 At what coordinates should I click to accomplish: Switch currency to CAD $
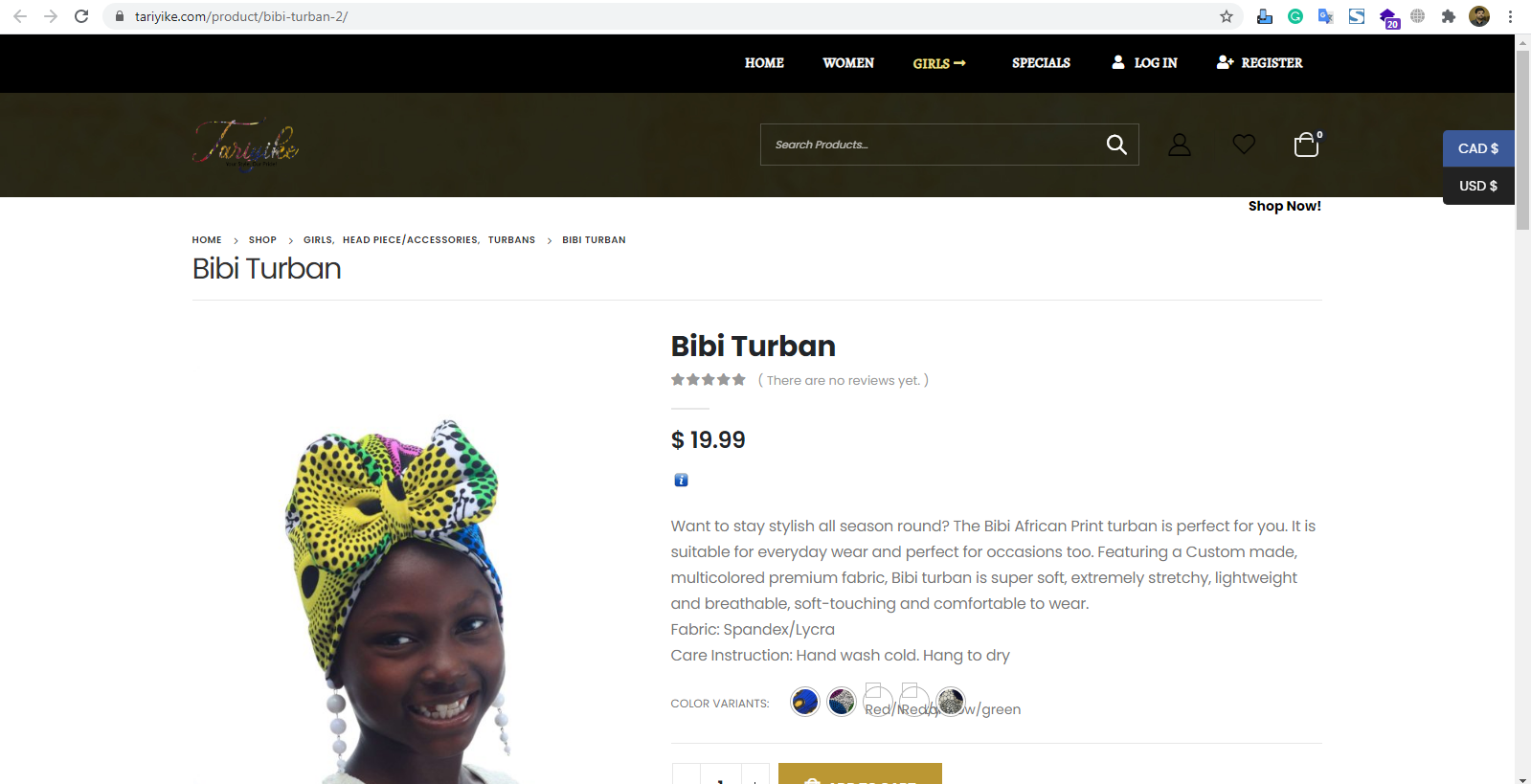click(1478, 148)
